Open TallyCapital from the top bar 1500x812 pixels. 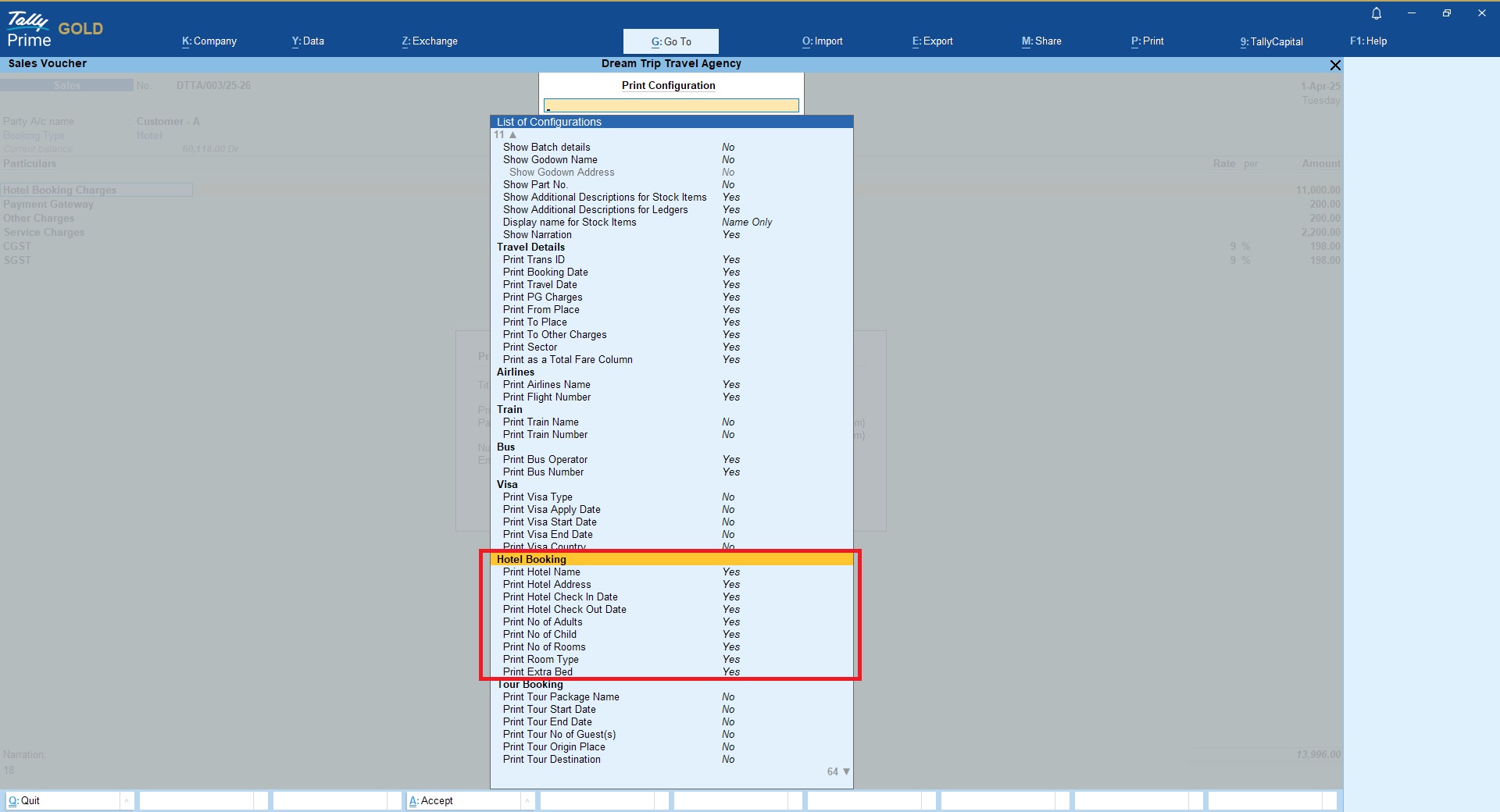[x=1271, y=41]
